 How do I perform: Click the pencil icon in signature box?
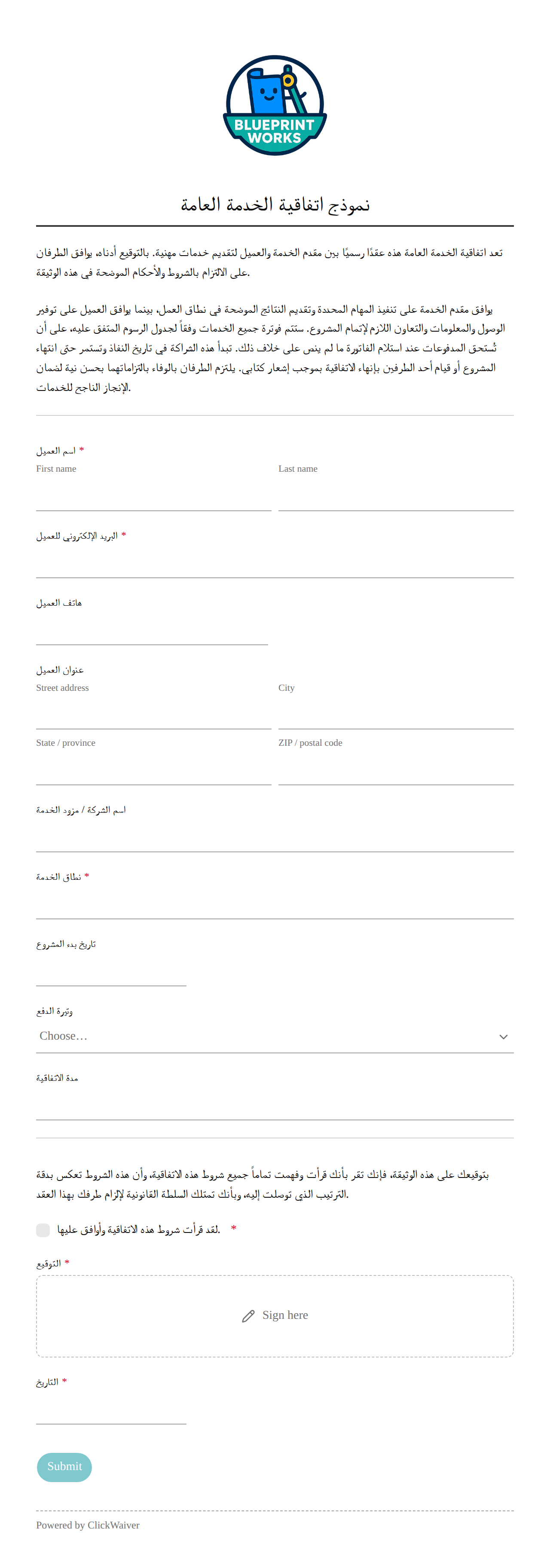tap(248, 1316)
